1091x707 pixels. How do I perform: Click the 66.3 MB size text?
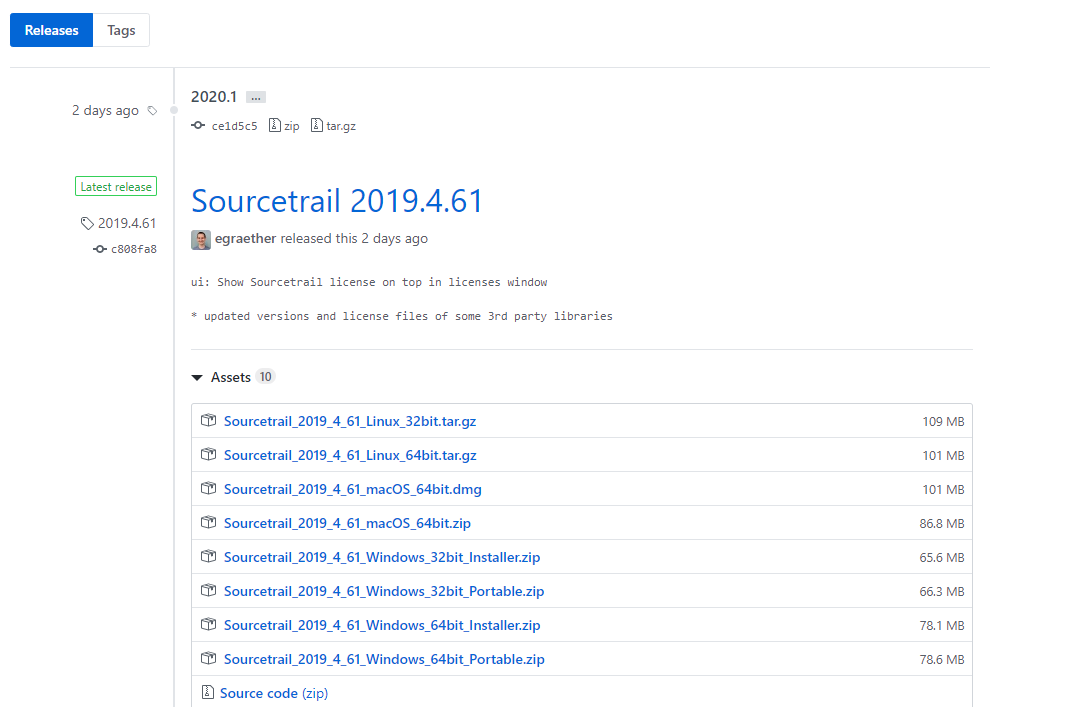click(942, 592)
